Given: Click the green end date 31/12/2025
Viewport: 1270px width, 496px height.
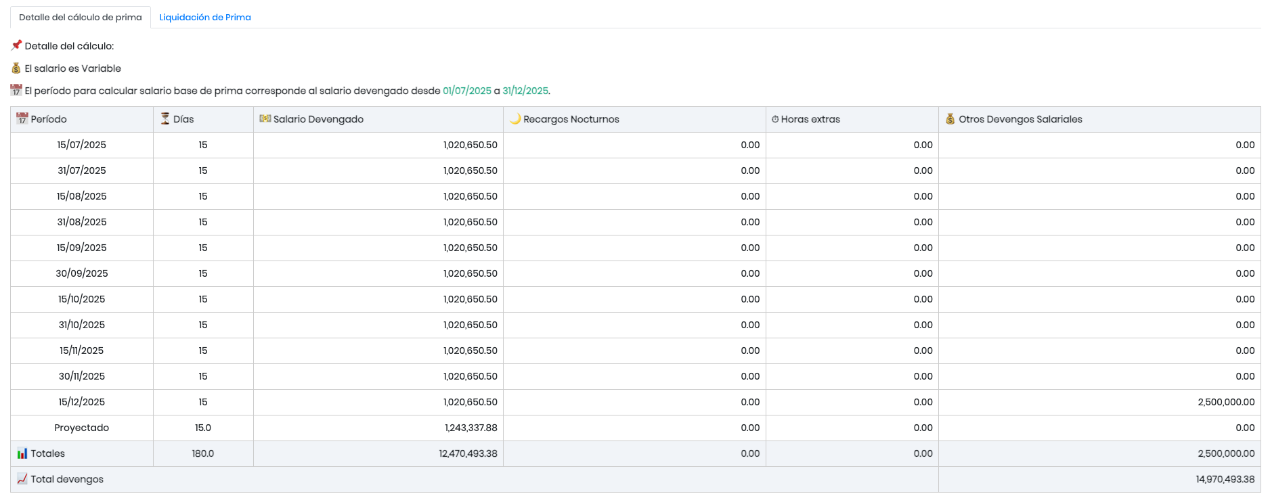Looking at the screenshot, I should (x=526, y=90).
